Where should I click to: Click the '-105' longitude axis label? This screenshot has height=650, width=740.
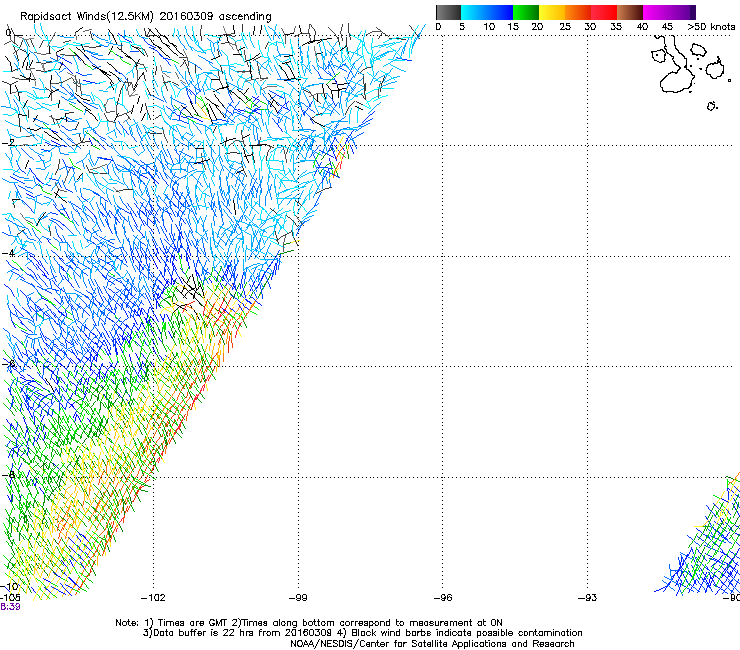coord(10,598)
